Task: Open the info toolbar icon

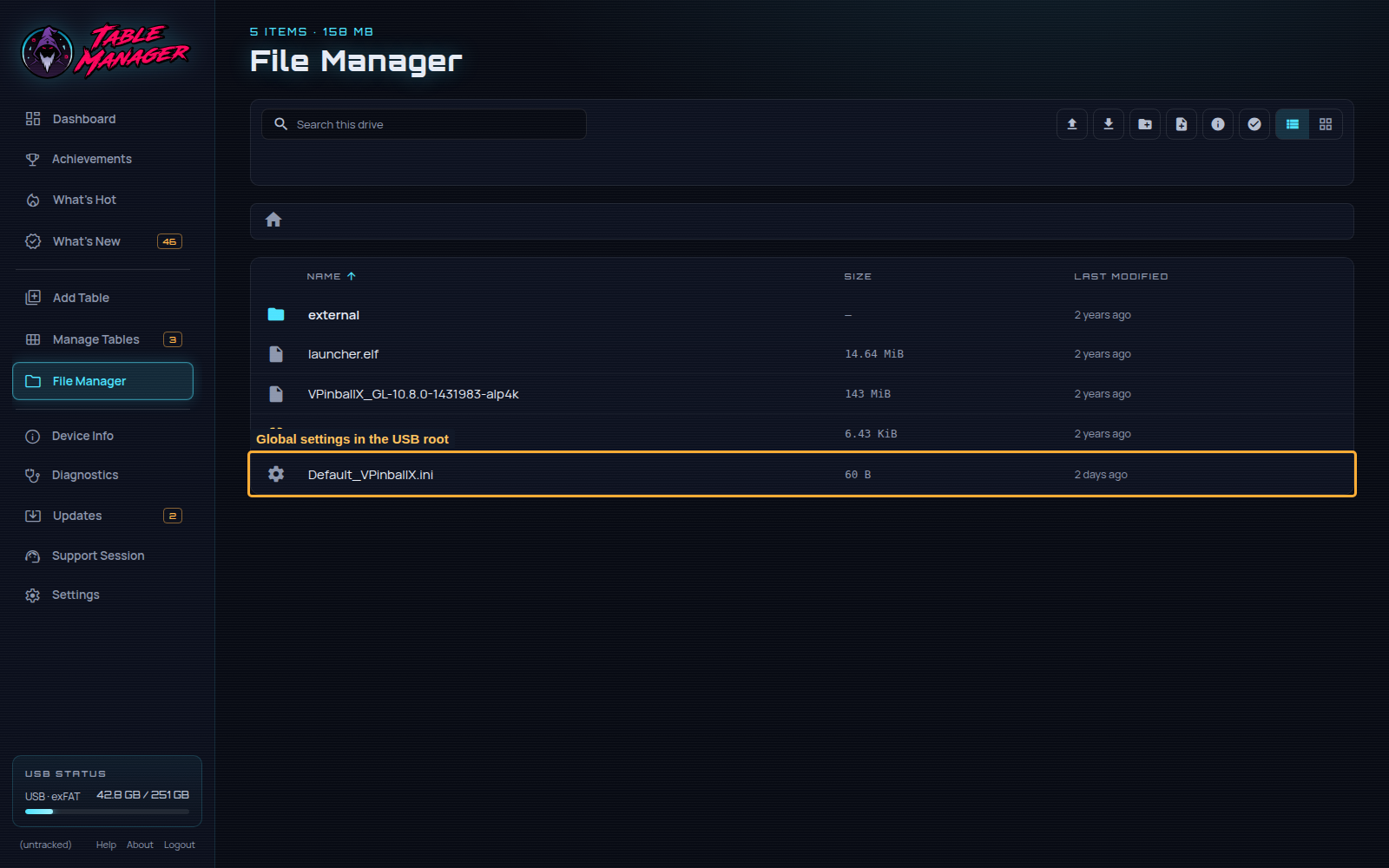Action: click(x=1218, y=124)
